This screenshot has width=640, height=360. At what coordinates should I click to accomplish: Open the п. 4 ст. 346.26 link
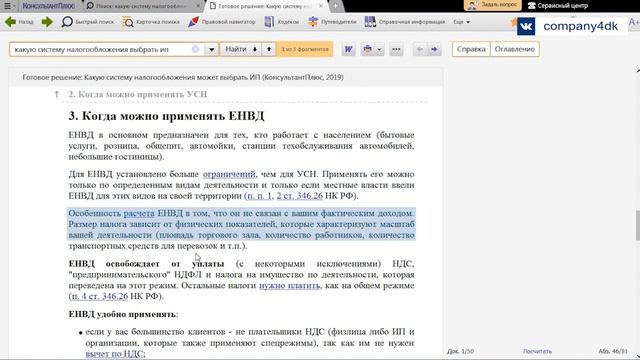coord(99,296)
